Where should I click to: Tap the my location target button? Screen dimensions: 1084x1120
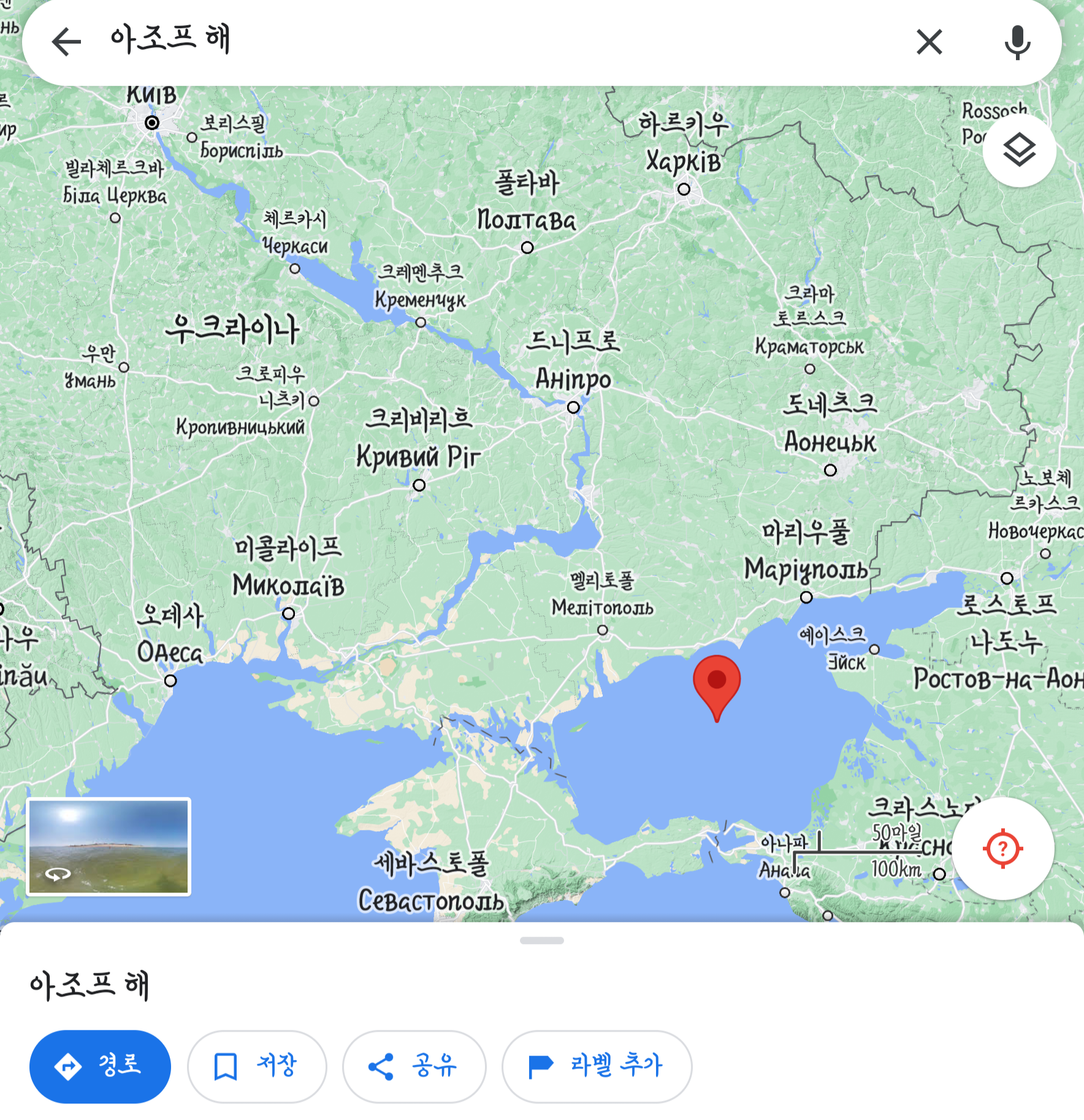pos(1003,849)
